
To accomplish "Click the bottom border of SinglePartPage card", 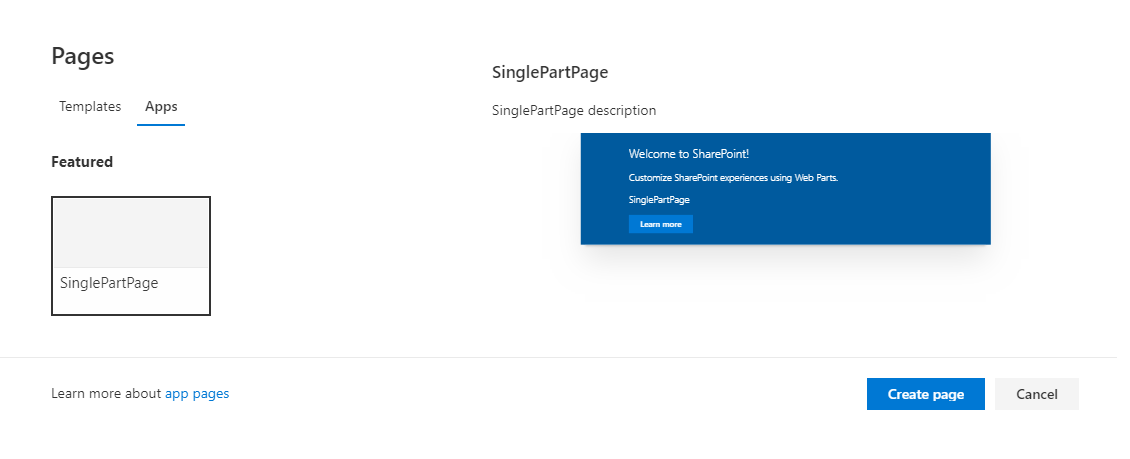I will pos(131,314).
